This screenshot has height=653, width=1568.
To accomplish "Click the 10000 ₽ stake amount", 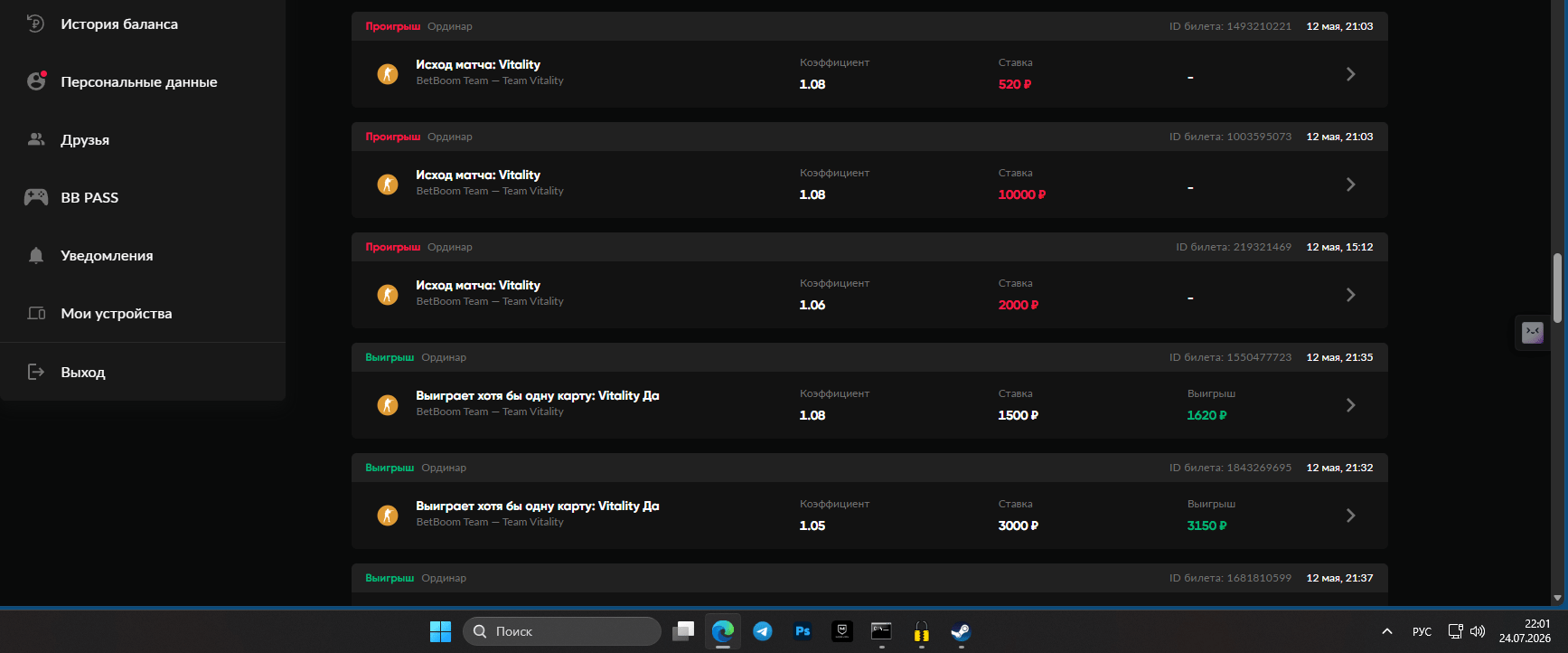I will tap(1022, 194).
